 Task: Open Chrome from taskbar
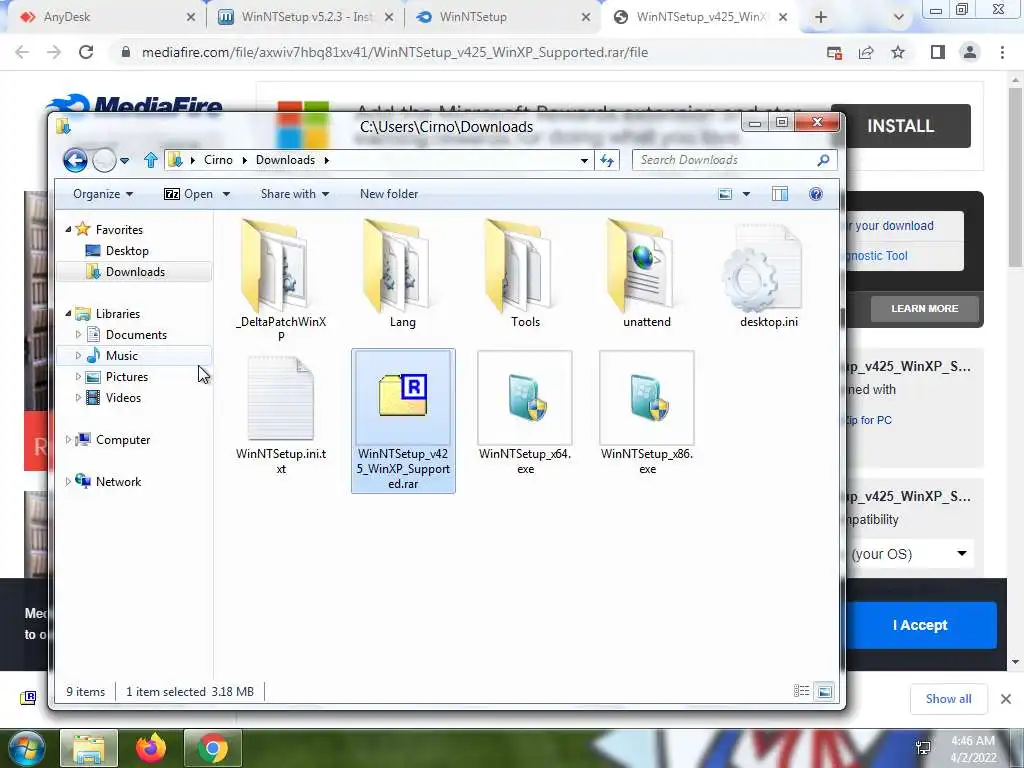[213, 748]
